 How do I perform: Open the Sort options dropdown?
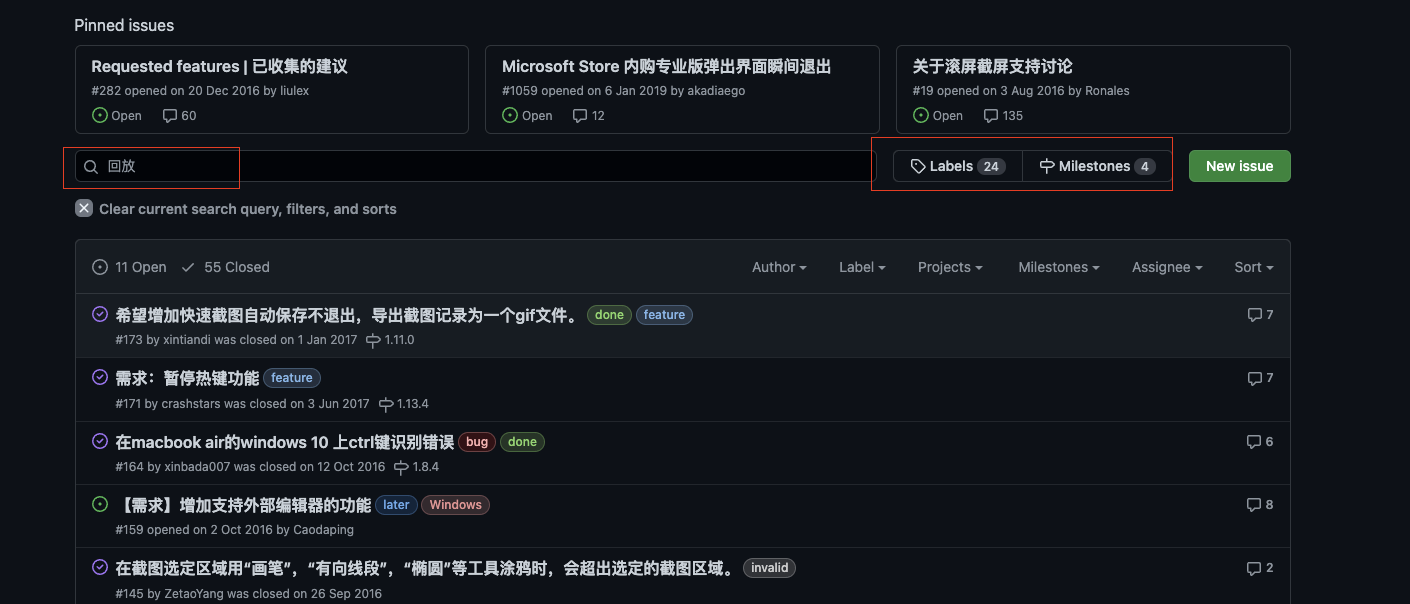[1252, 267]
